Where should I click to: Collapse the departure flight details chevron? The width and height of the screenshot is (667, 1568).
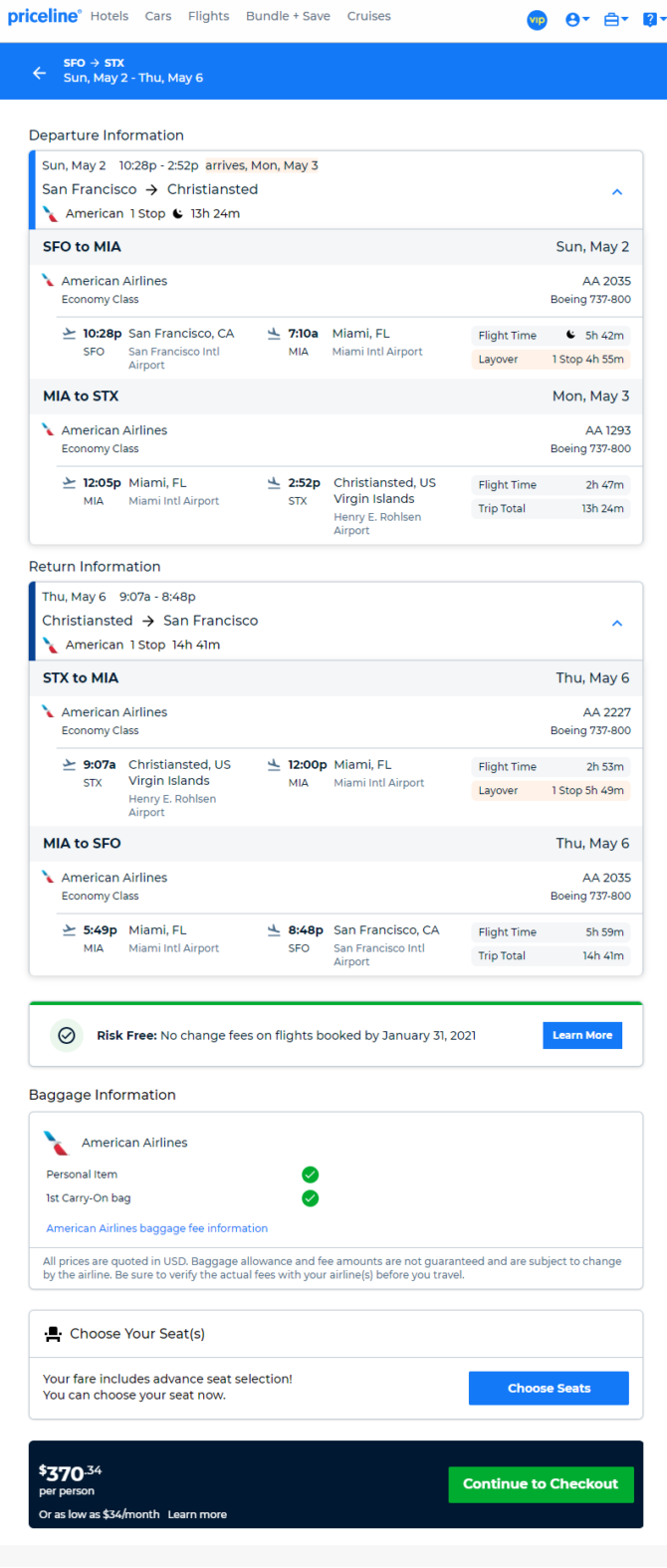617,192
